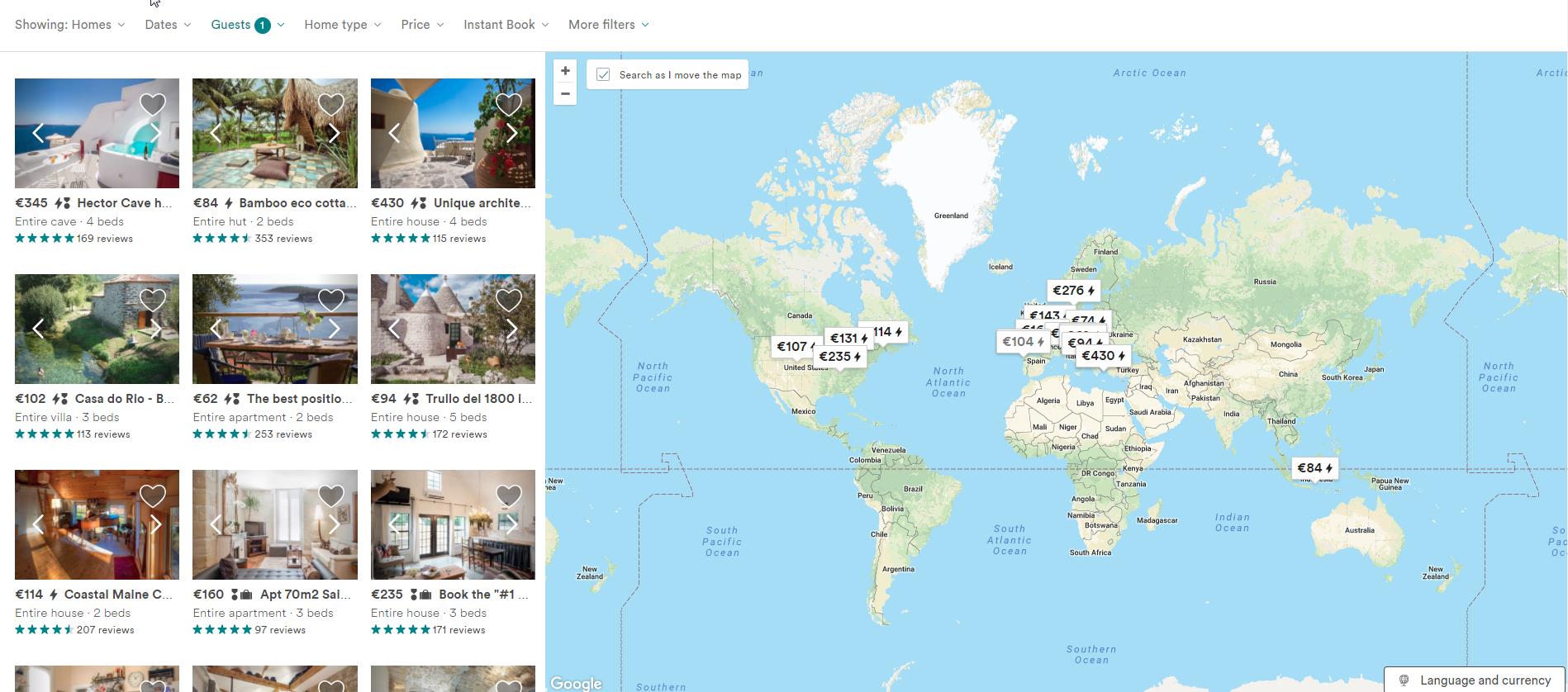Viewport: 1568px width, 692px height.
Task: Heart the €62 best position apartment
Action: pyautogui.click(x=330, y=300)
